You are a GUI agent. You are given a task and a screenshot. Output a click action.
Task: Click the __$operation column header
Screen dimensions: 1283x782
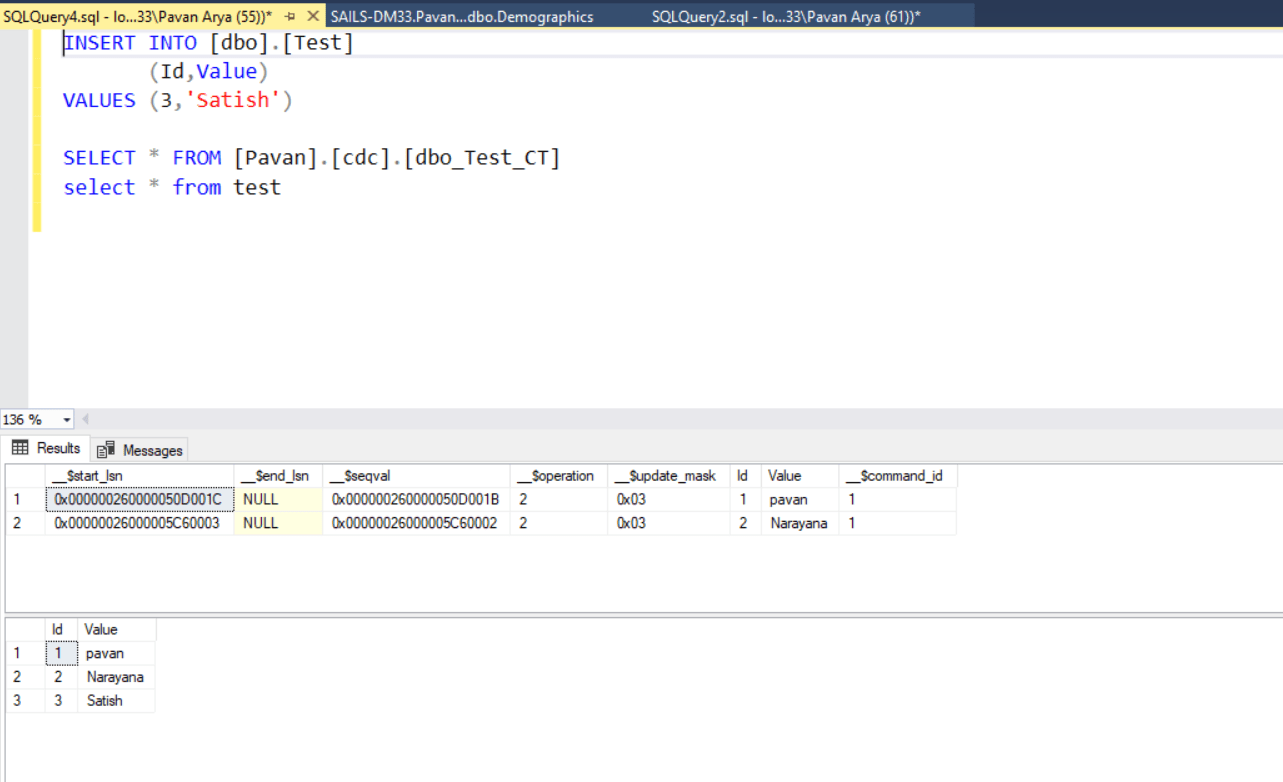click(556, 475)
